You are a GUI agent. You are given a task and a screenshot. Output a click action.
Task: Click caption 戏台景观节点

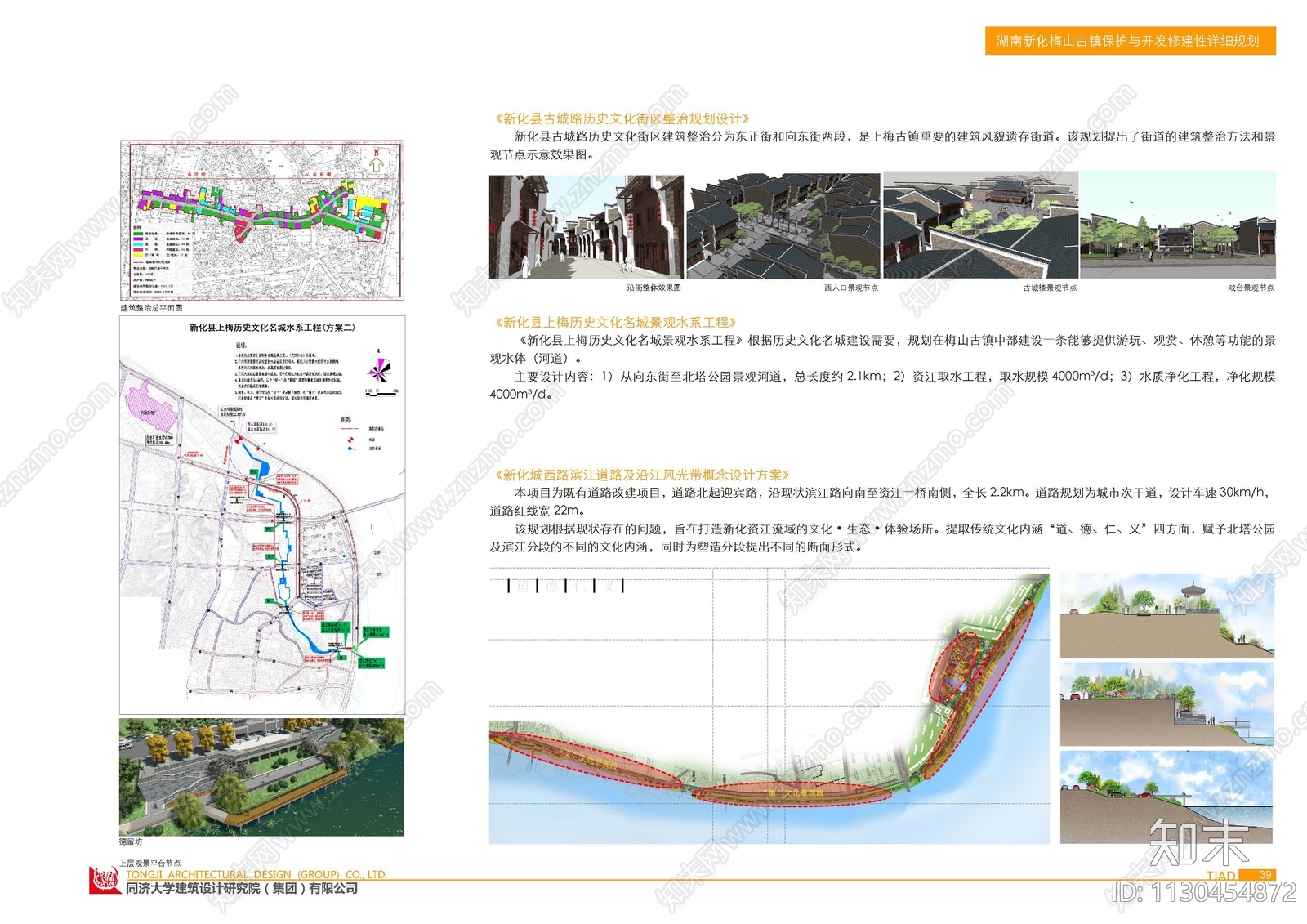[1251, 288]
